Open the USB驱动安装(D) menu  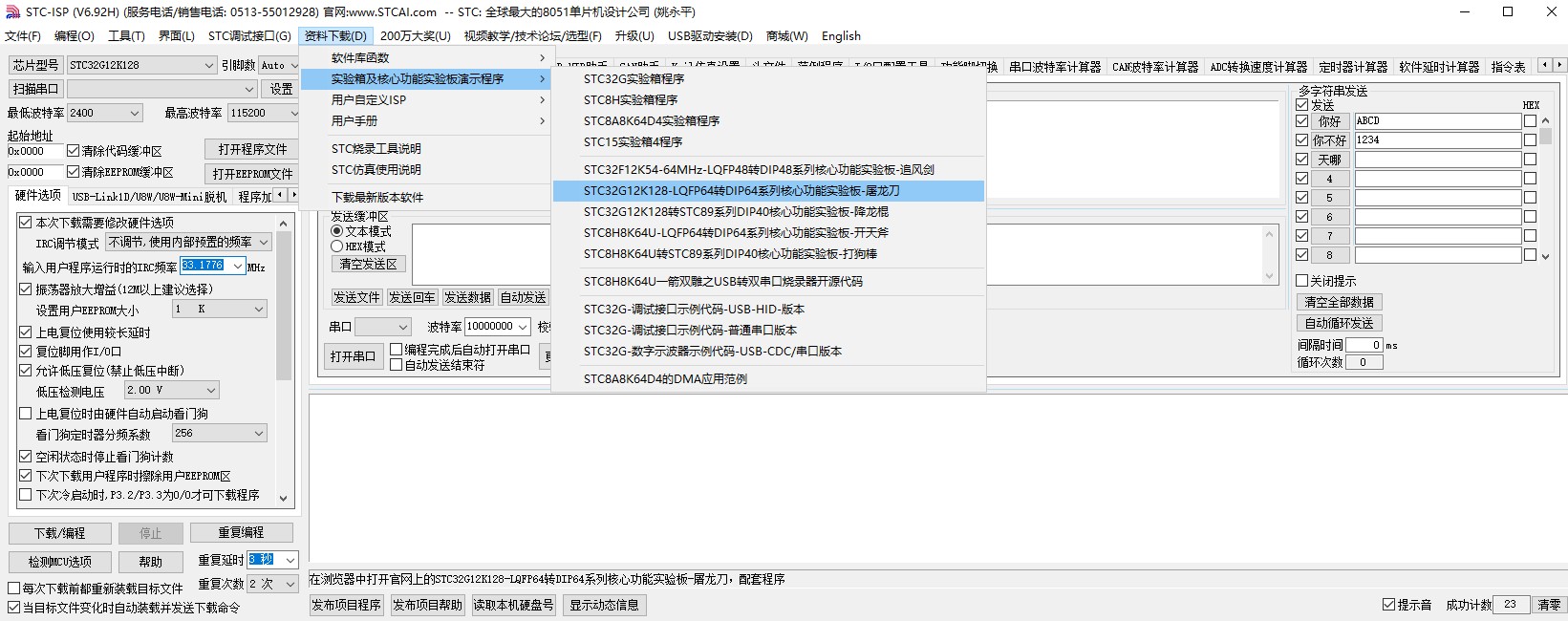(x=710, y=36)
